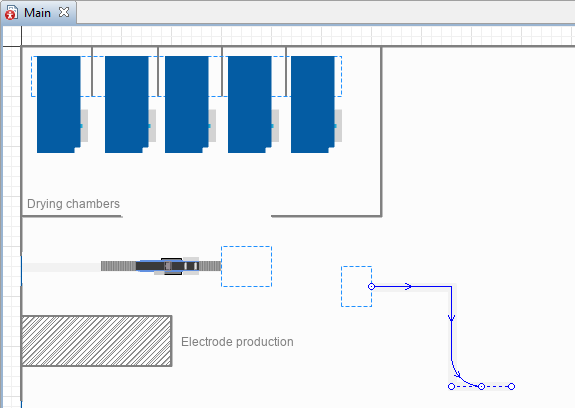
Task: Click the Main tab document icon
Action: (x=11, y=13)
